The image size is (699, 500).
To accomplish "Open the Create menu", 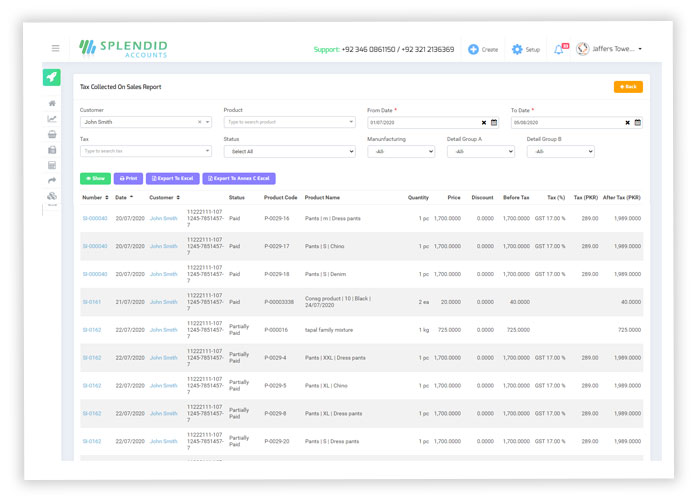I will 482,49.
